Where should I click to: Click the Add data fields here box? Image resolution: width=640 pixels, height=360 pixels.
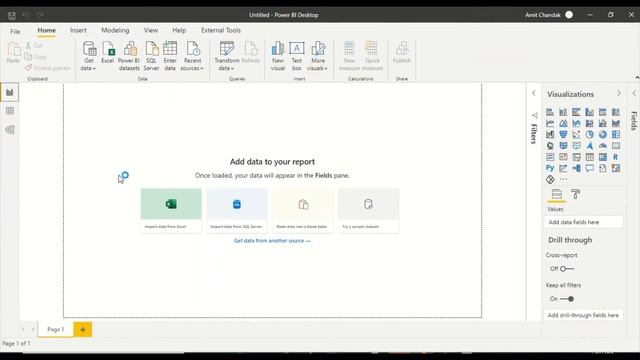[584, 222]
